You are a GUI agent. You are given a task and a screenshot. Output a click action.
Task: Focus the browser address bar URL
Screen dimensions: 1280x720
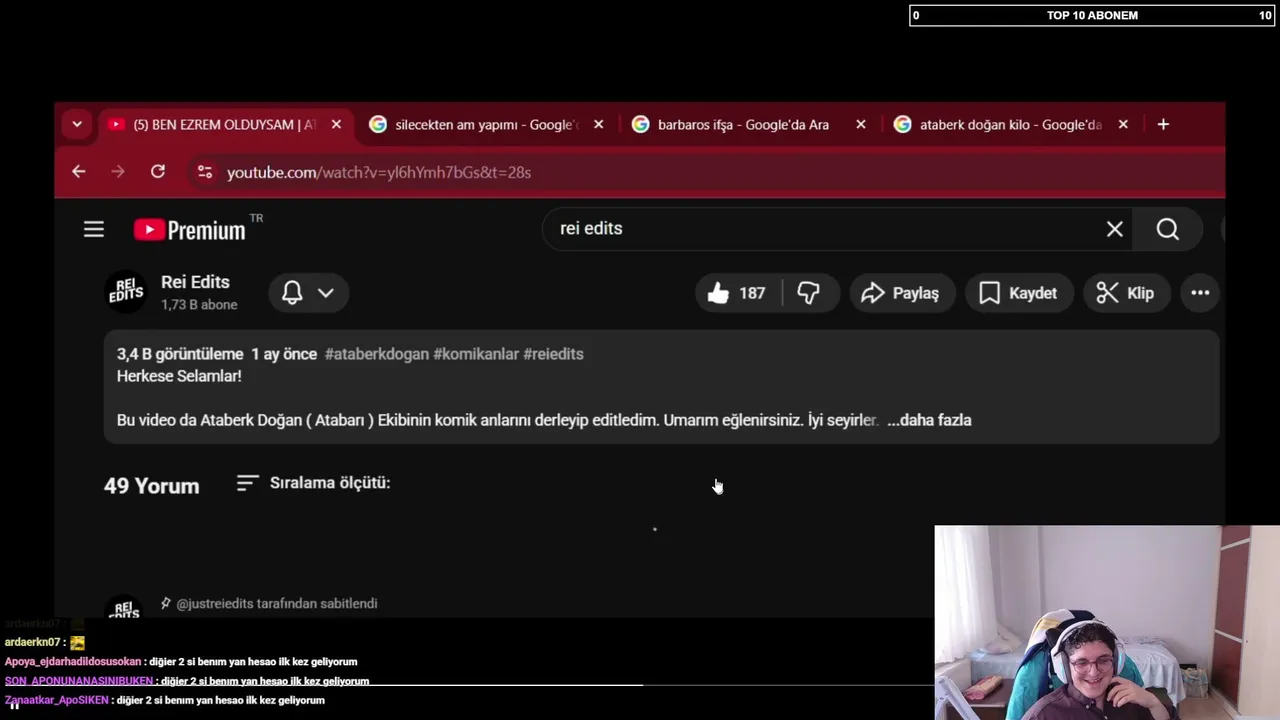coord(379,172)
